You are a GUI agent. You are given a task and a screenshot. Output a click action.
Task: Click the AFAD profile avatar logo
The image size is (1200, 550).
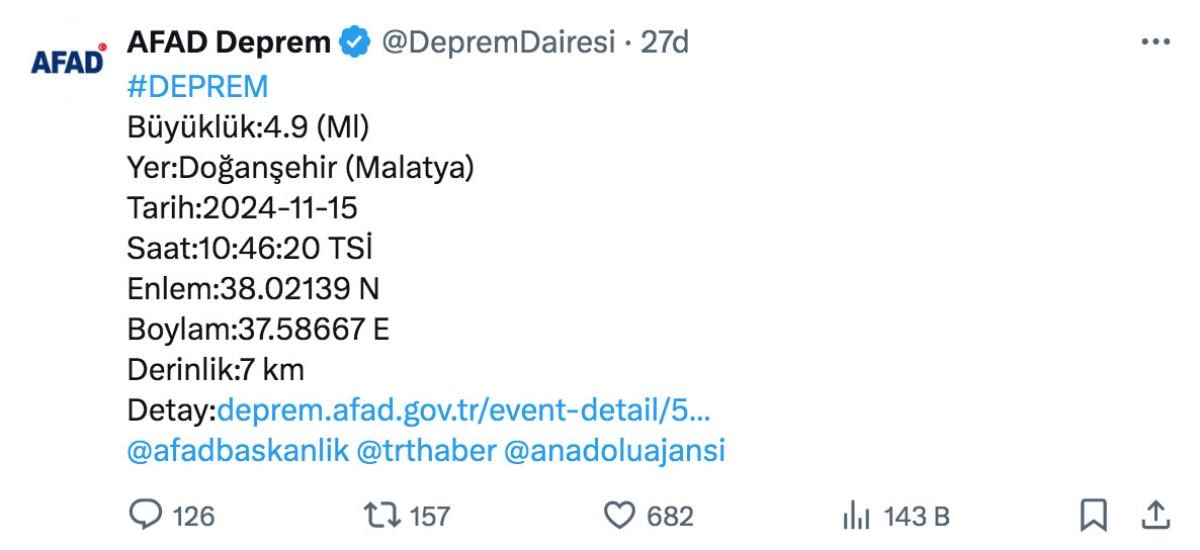click(68, 60)
